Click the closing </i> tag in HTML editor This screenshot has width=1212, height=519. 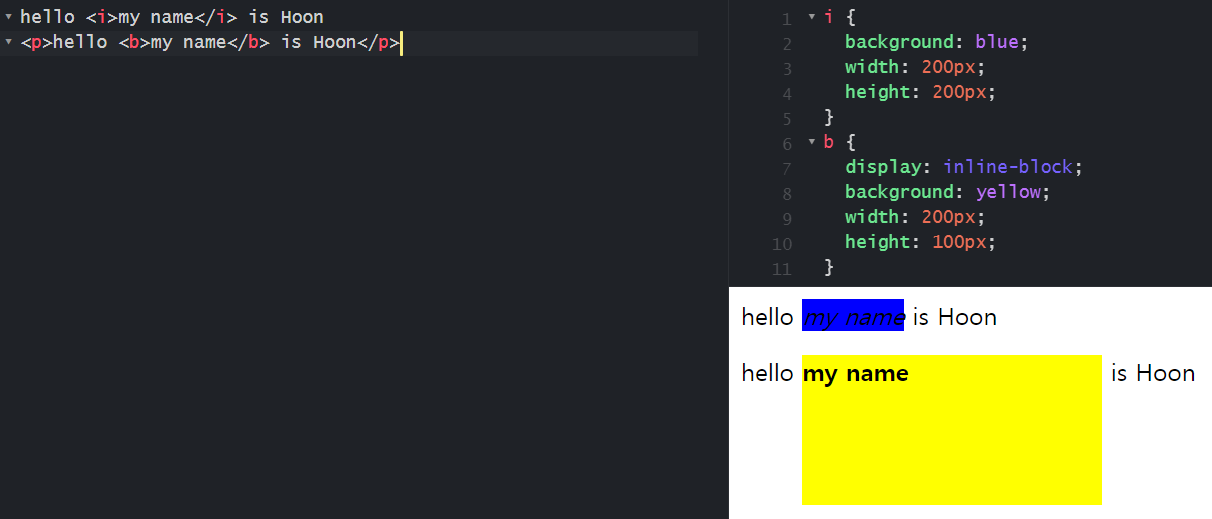(x=215, y=17)
